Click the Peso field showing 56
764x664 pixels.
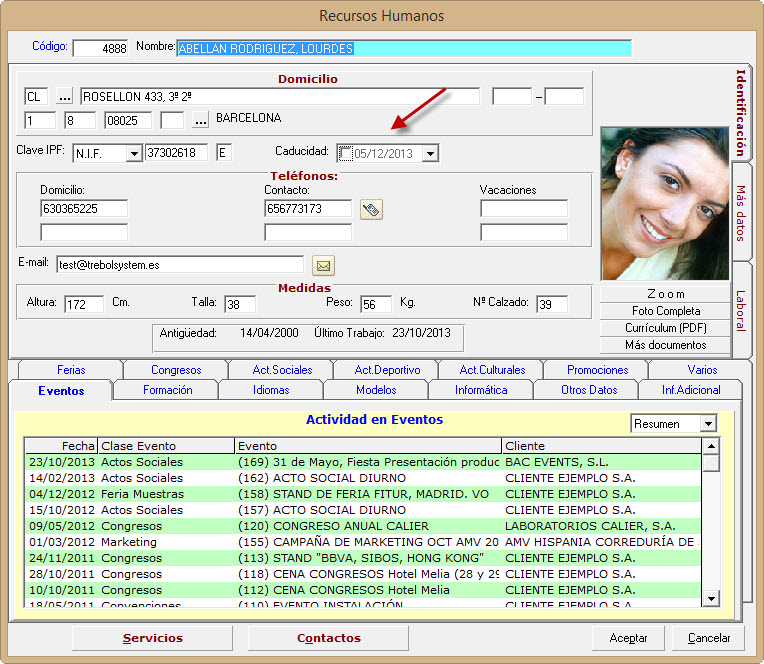[x=376, y=304]
